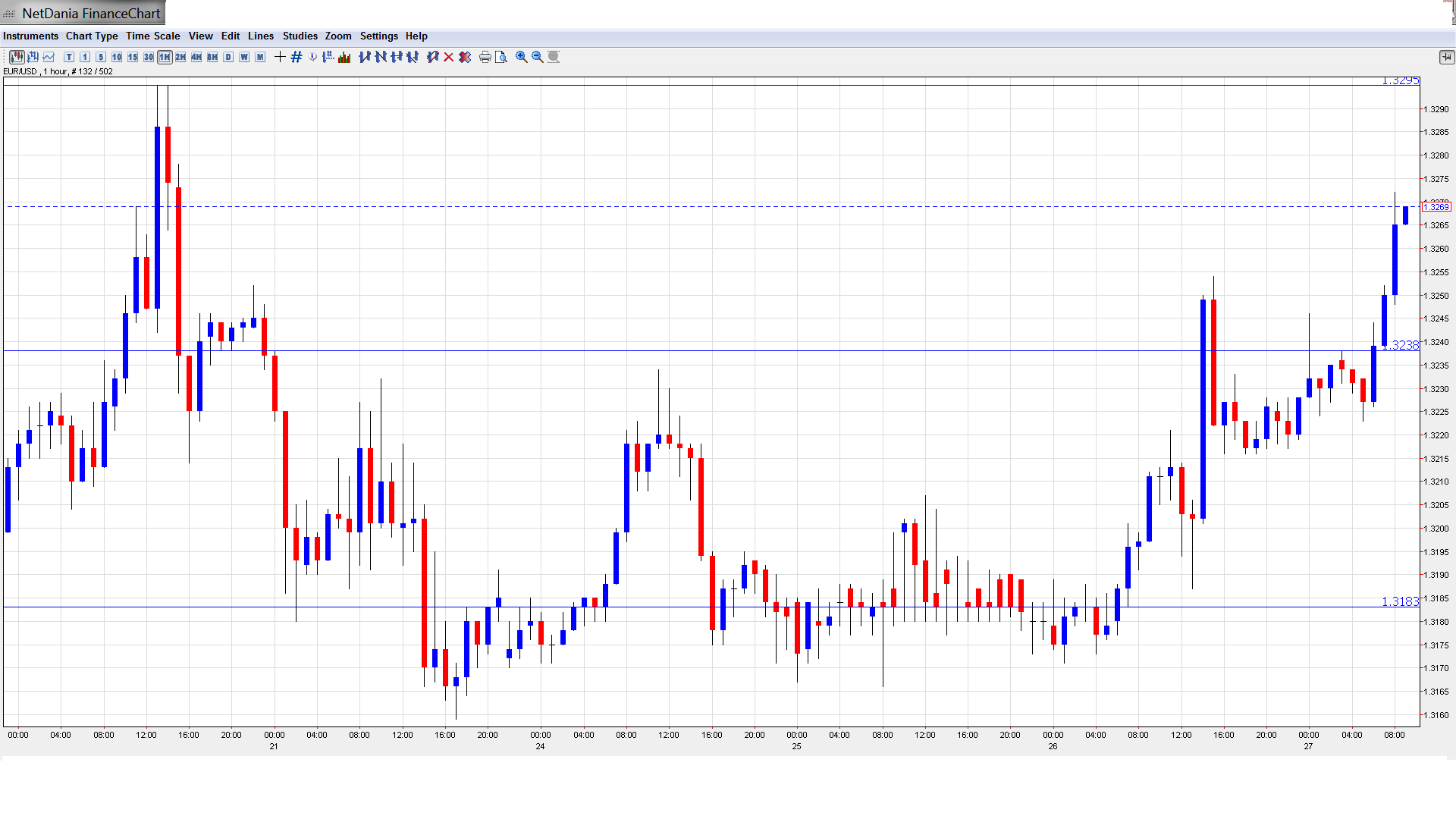Zoom out of chart

pyautogui.click(x=538, y=57)
